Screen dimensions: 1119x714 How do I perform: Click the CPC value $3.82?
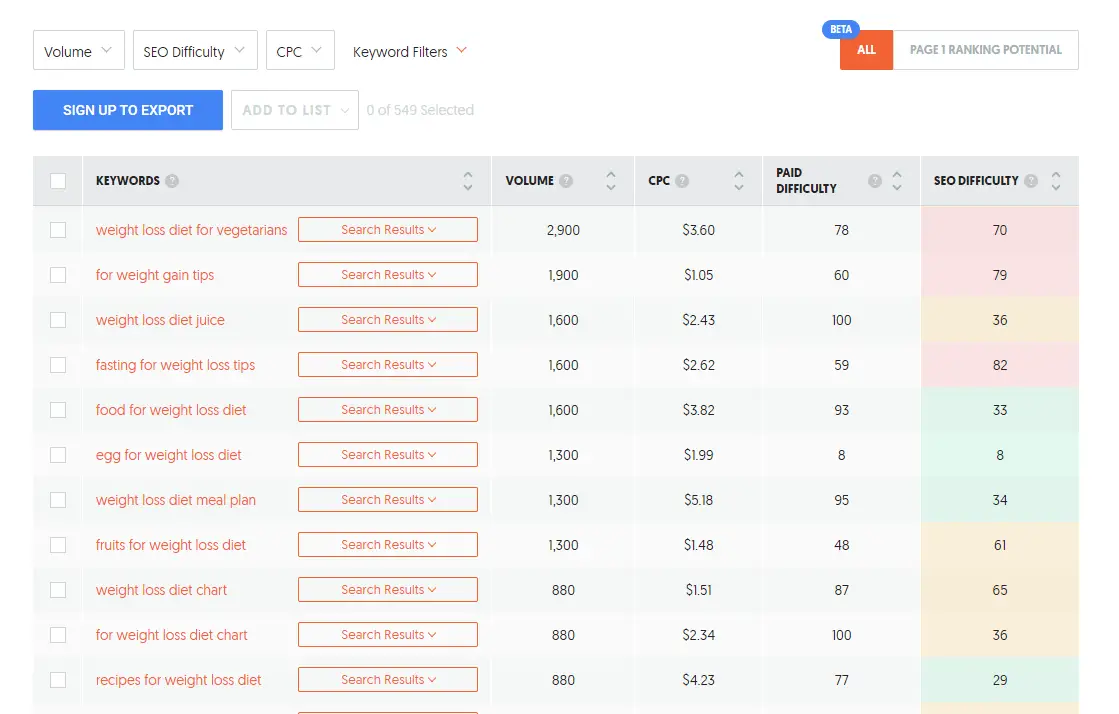(699, 410)
